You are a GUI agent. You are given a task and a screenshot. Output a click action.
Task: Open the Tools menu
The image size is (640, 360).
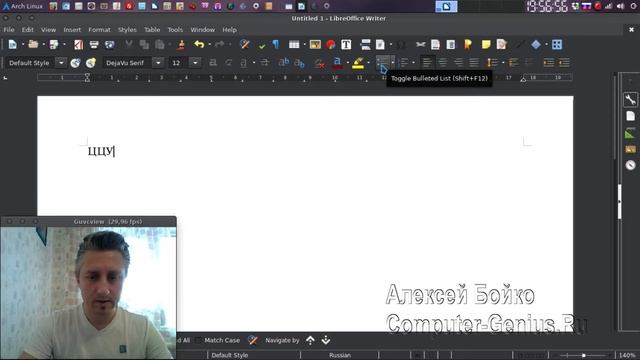[175, 30]
